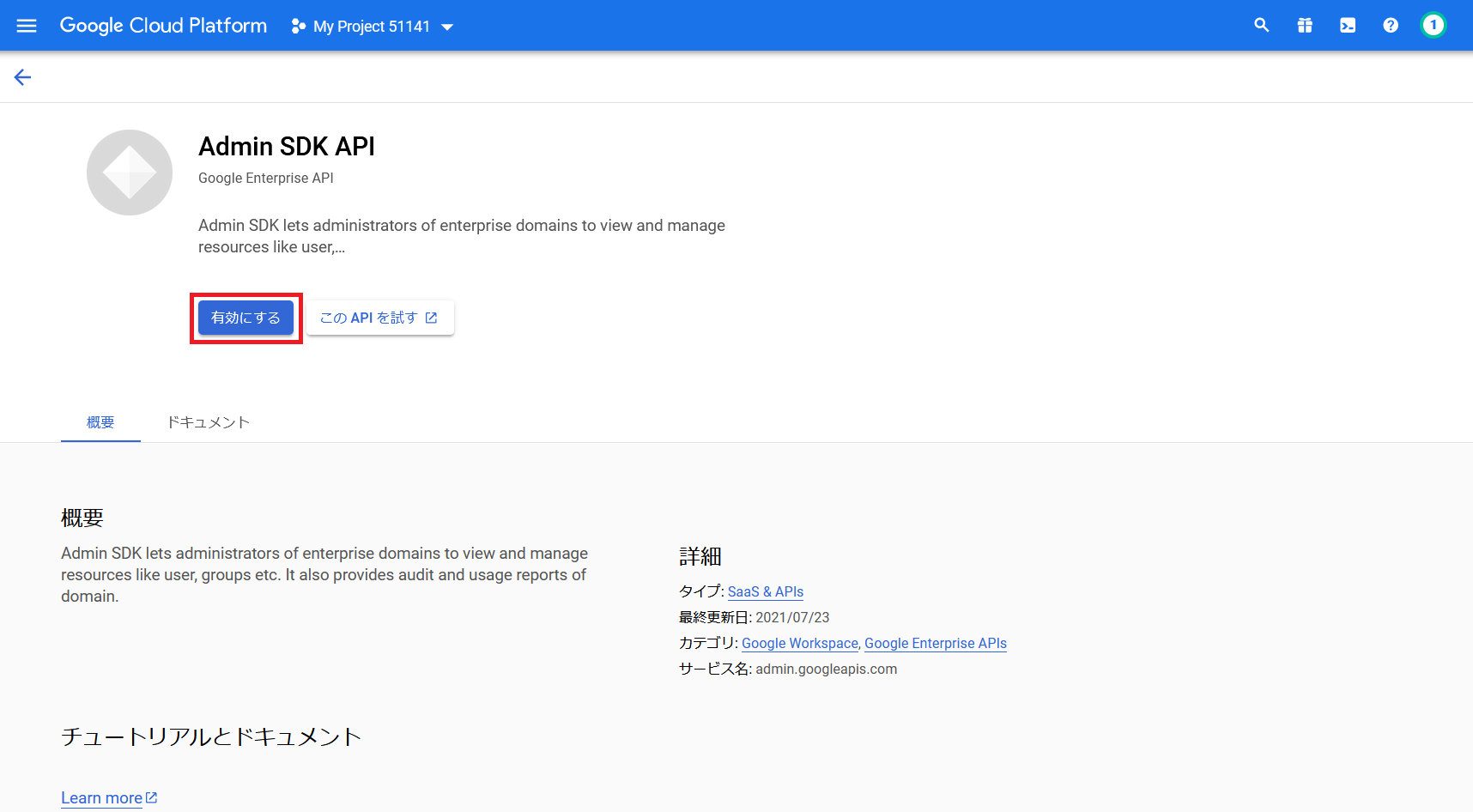Open the SaaS & APIs link
The image size is (1473, 812).
tap(766, 591)
